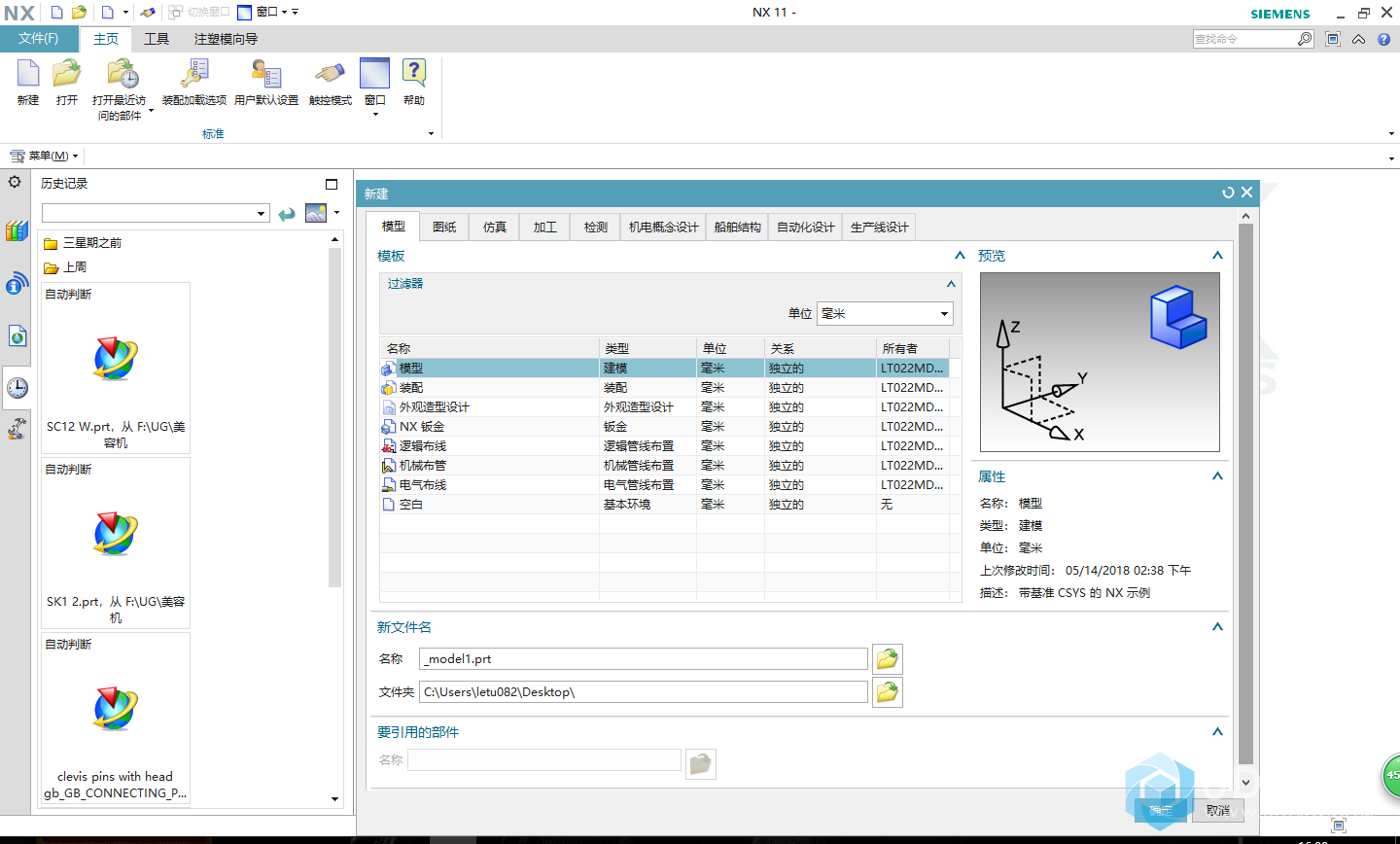Click the 所有者 column header
1400x844 pixels.
click(912, 348)
